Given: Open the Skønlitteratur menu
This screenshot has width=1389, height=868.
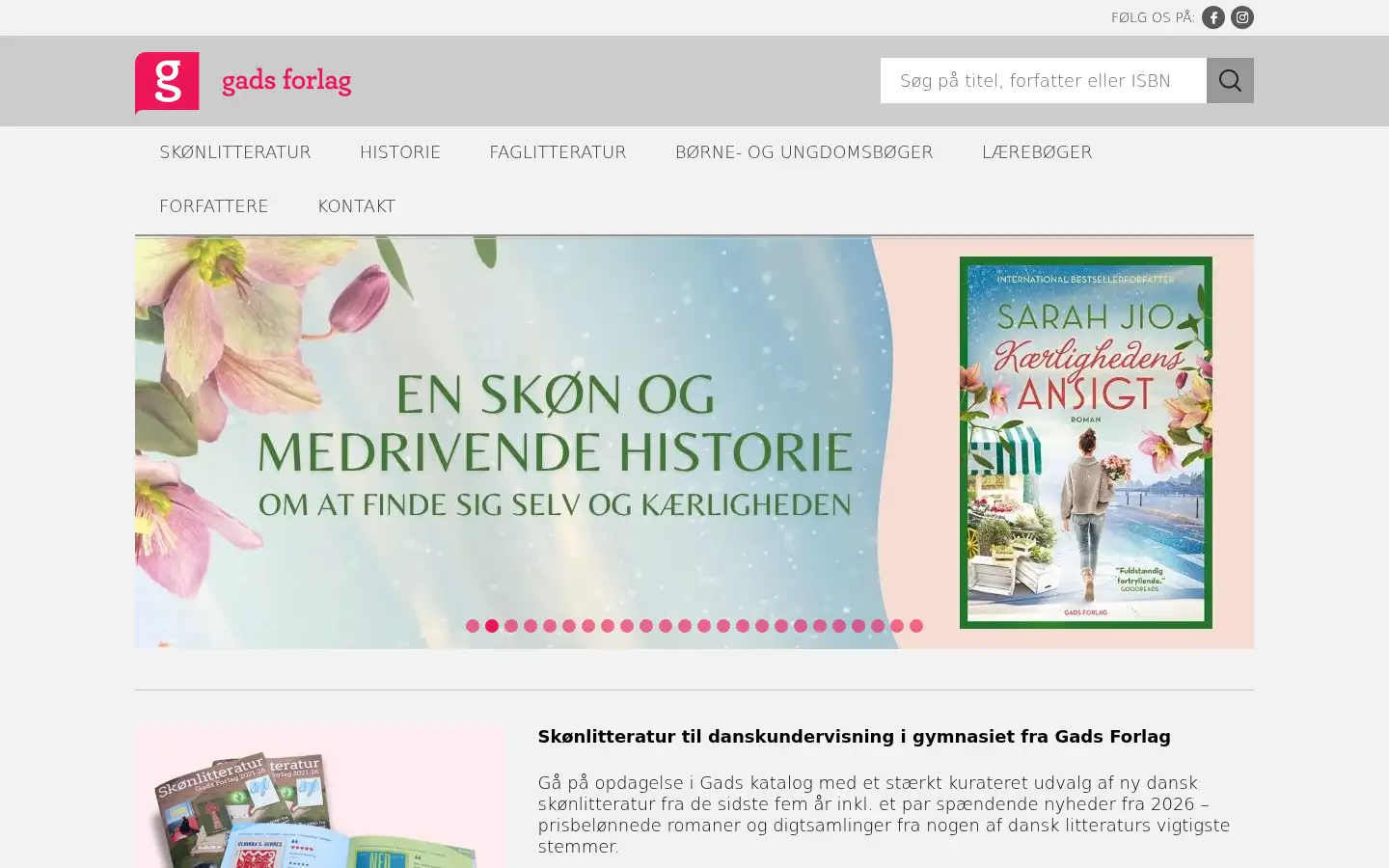Looking at the screenshot, I should pyautogui.click(x=235, y=152).
